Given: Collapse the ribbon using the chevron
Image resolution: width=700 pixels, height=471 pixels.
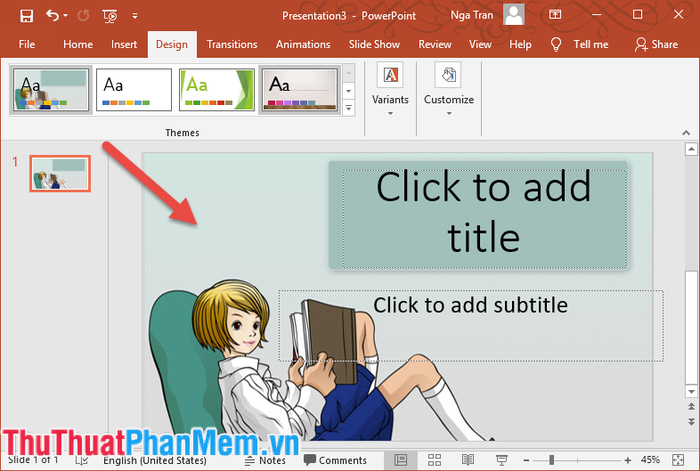Looking at the screenshot, I should pyautogui.click(x=686, y=133).
